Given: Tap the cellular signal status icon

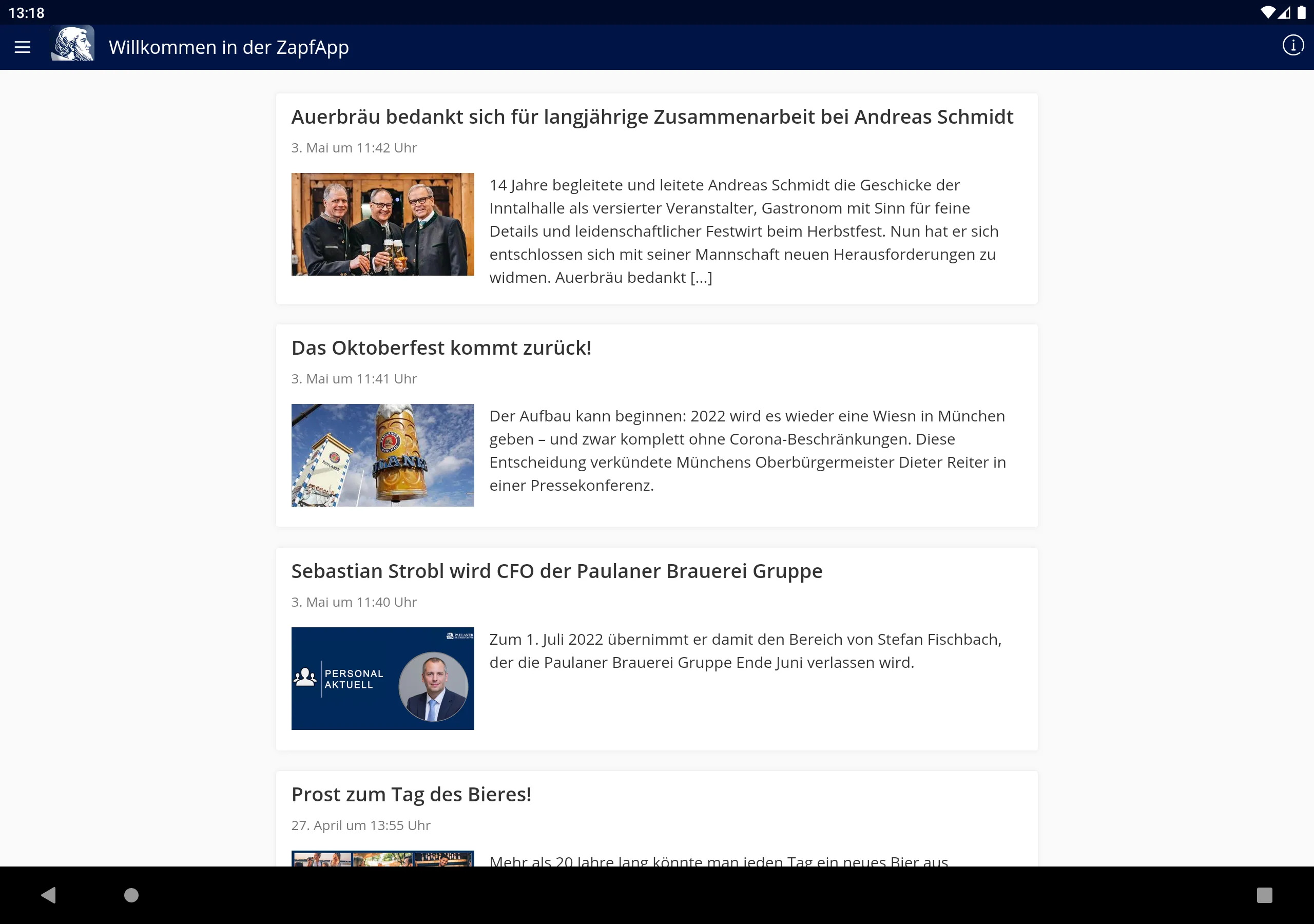Looking at the screenshot, I should (1285, 13).
